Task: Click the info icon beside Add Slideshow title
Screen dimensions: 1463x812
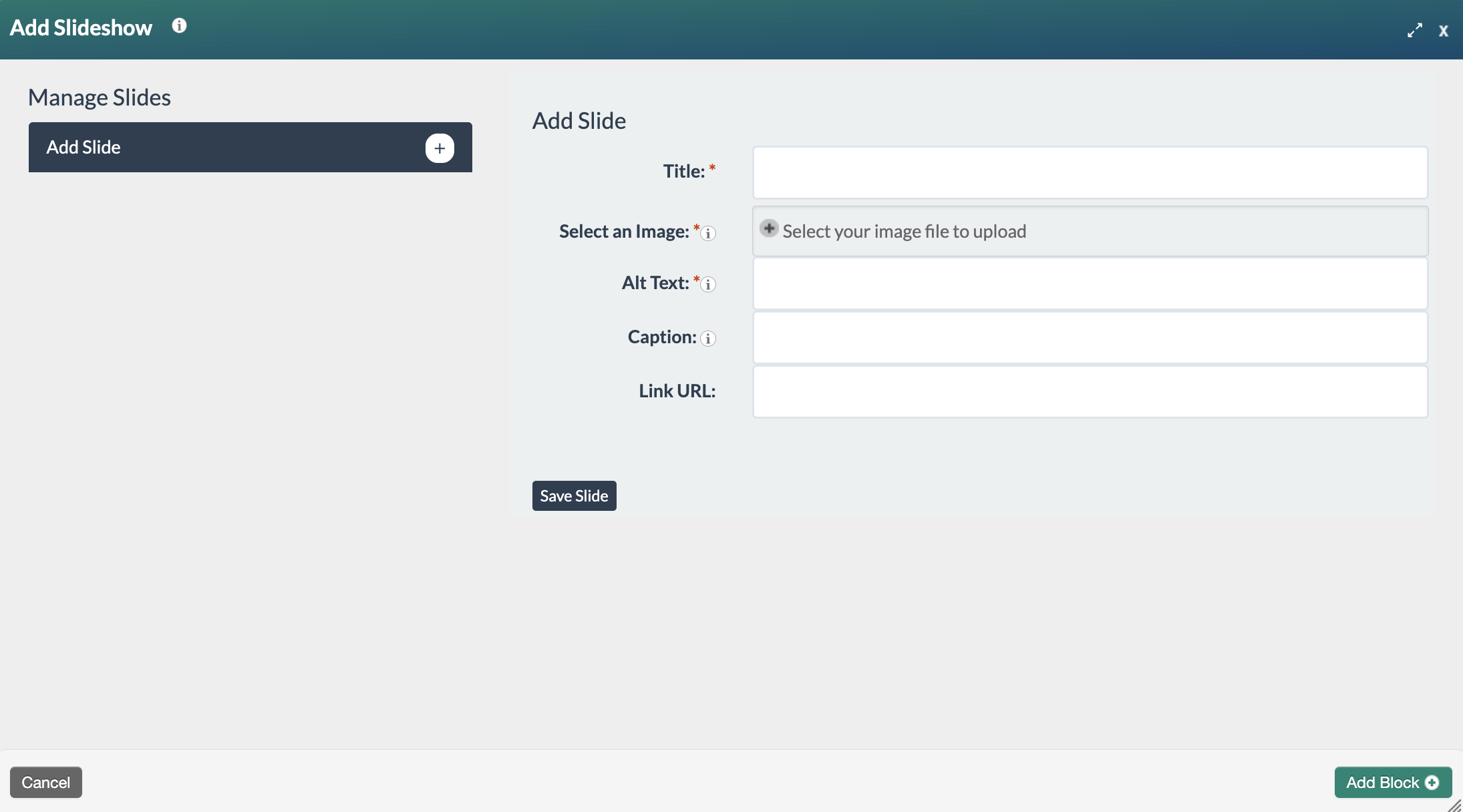Action: (x=179, y=26)
